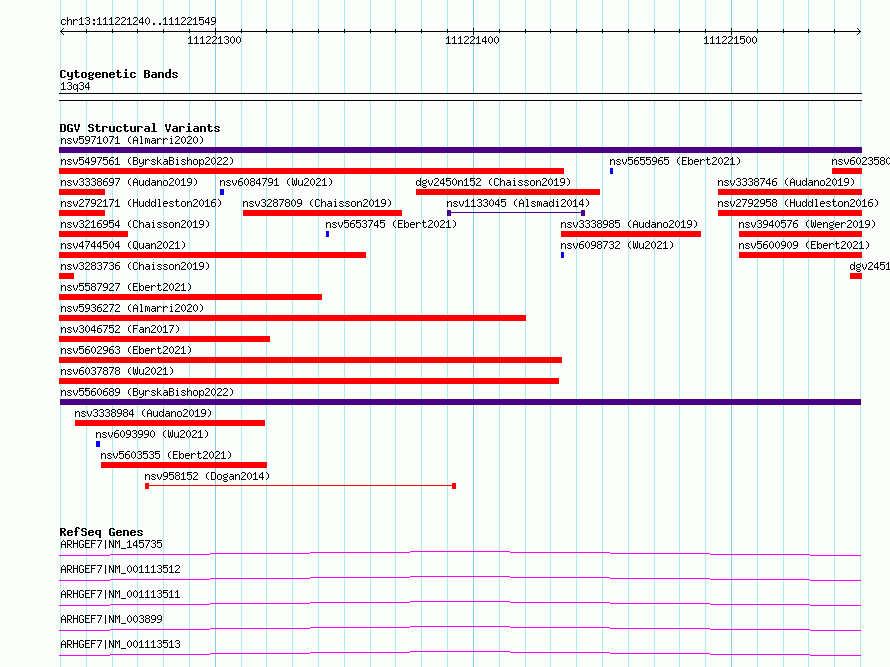
Task: Click nsv5602963 (Ebert2021) label
Action: [x=126, y=350]
